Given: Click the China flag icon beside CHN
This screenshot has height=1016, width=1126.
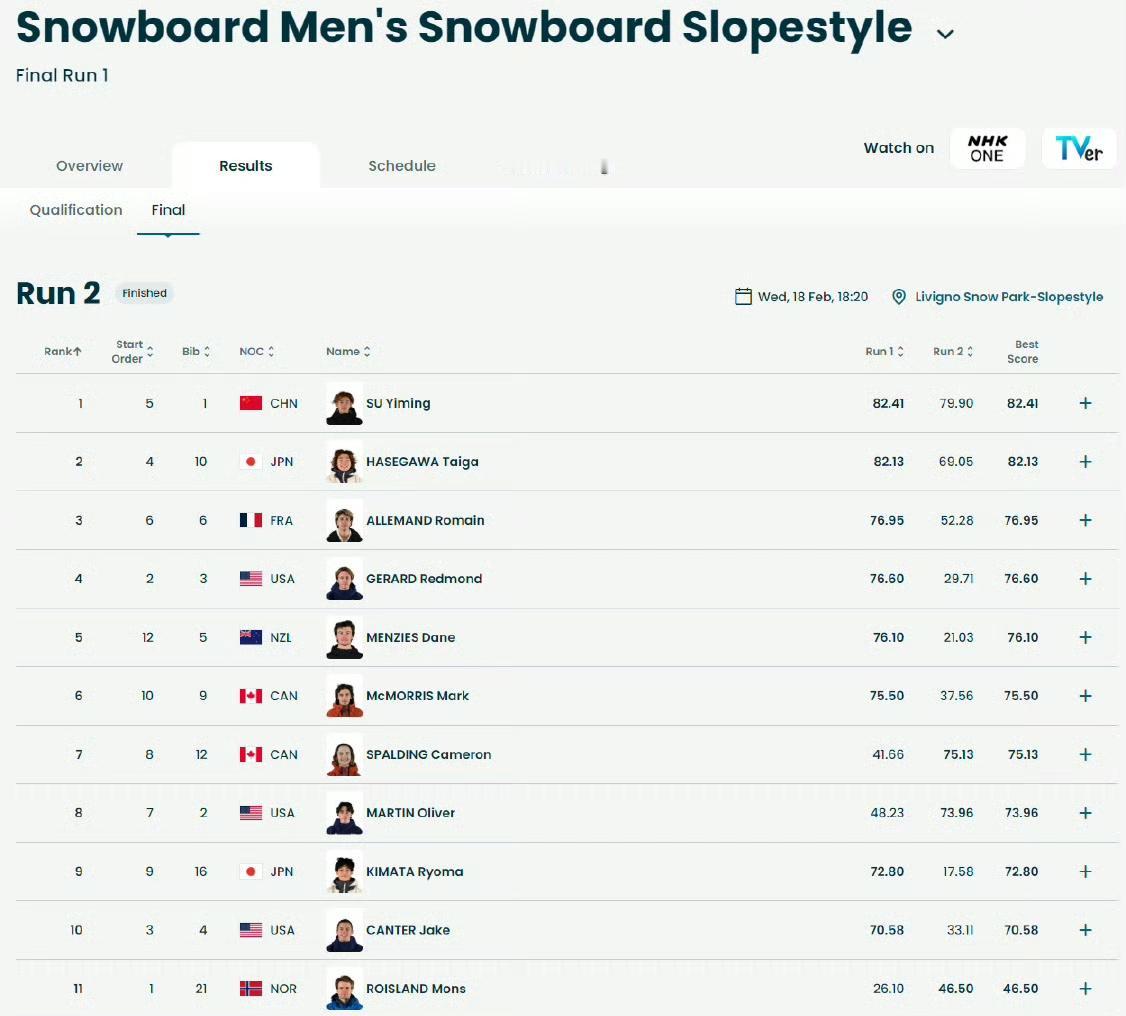Looking at the screenshot, I should coord(251,403).
